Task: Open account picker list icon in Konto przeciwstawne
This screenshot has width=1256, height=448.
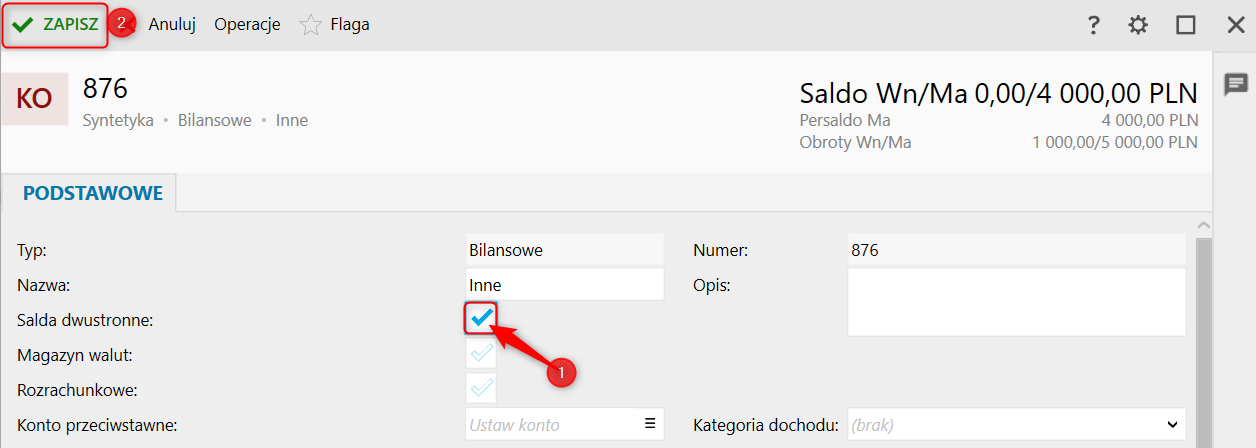Action: [x=650, y=423]
